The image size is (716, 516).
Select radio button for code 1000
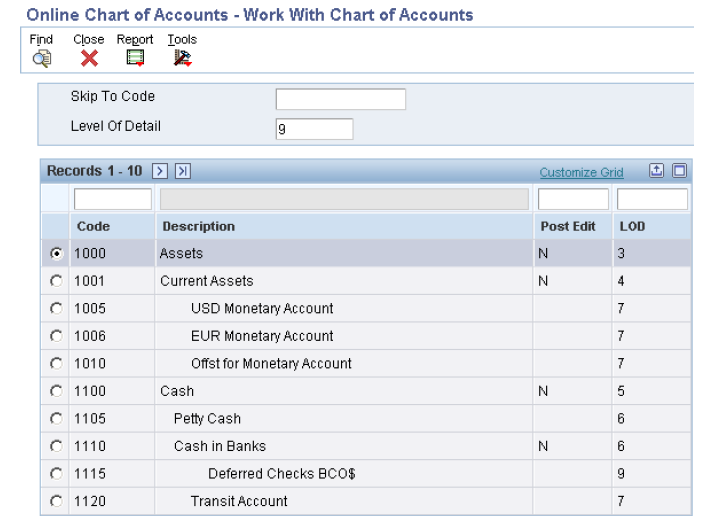coord(56,253)
